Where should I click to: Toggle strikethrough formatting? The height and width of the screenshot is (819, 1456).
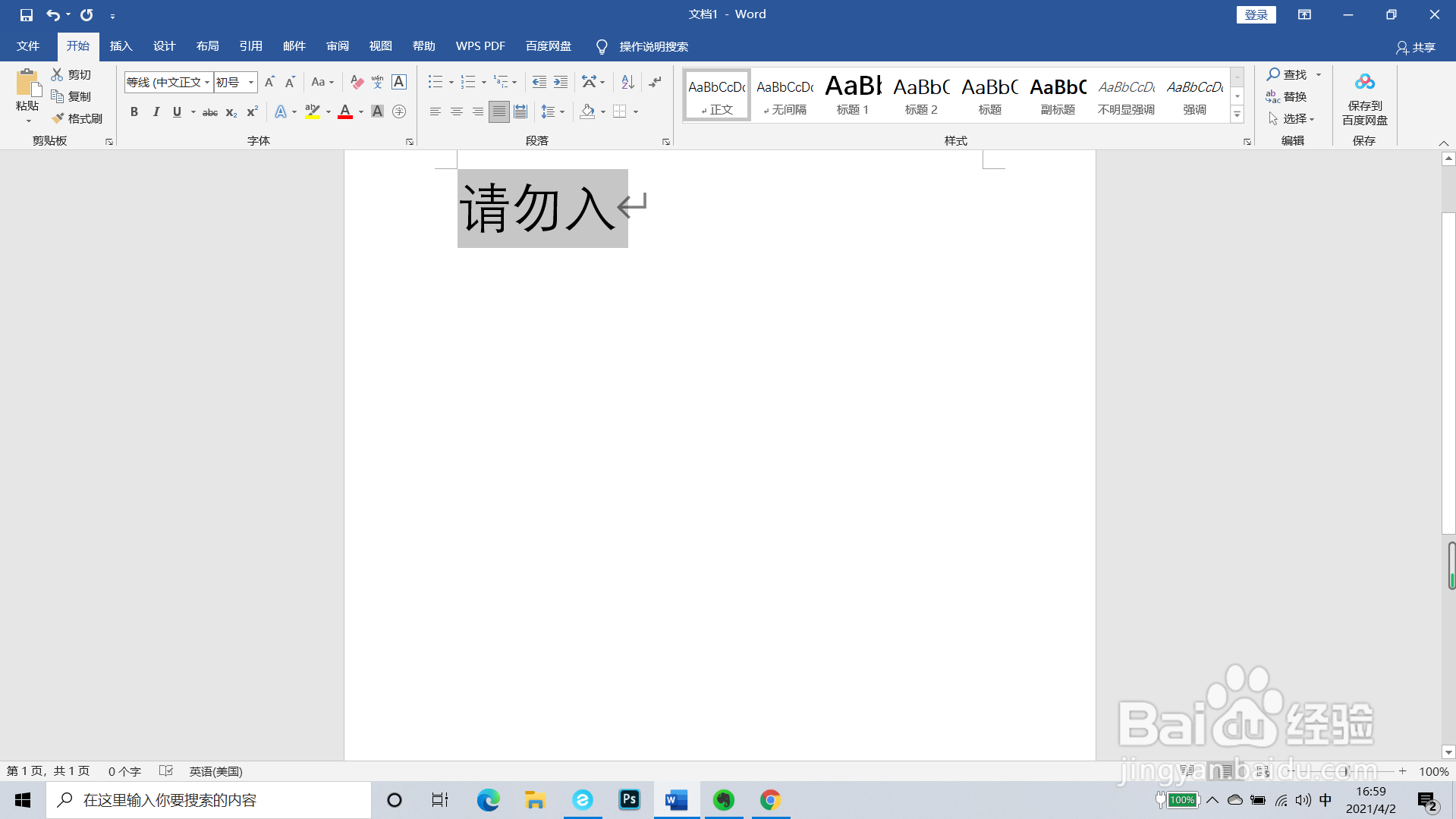coord(210,111)
